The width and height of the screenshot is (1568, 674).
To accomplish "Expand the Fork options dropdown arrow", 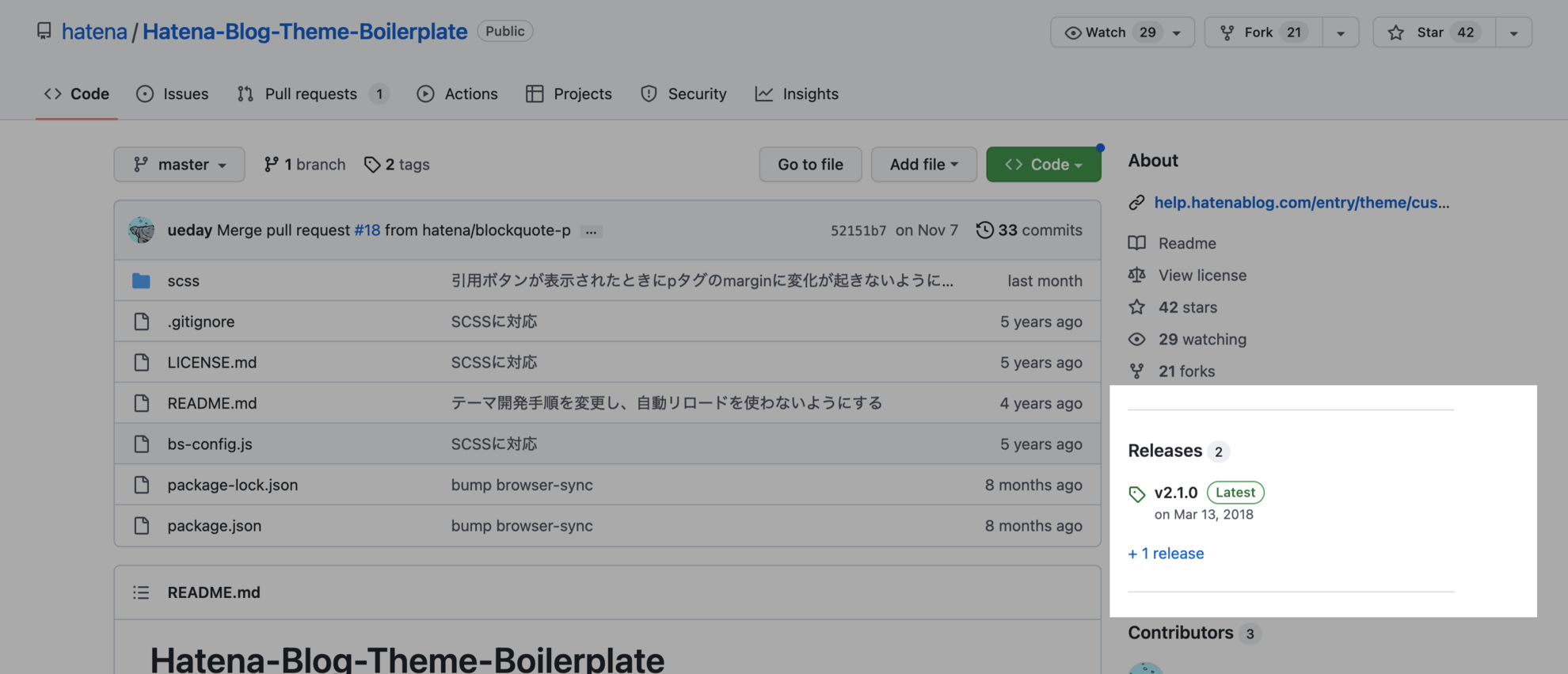I will tap(1341, 32).
